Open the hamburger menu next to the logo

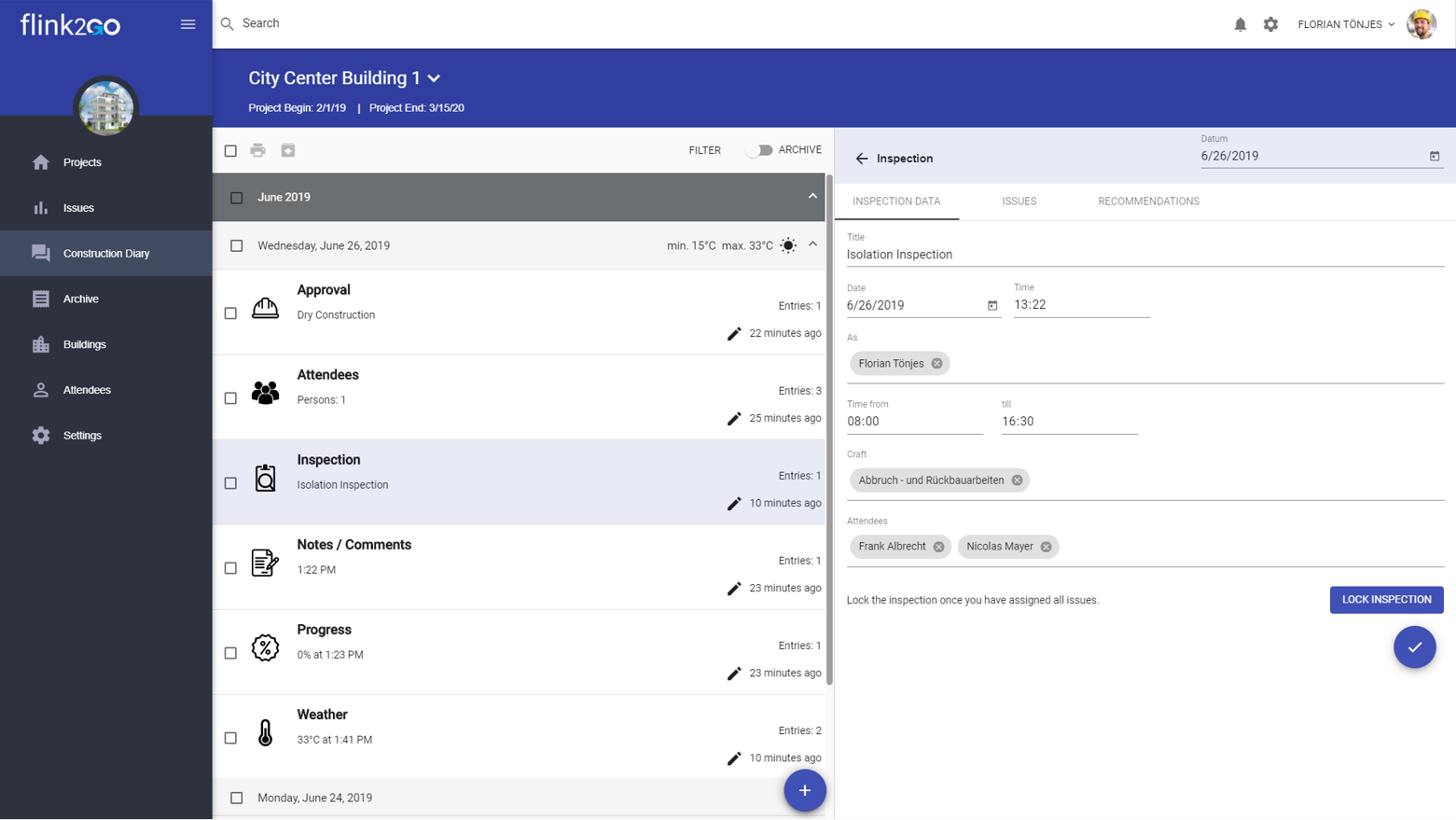coord(187,24)
